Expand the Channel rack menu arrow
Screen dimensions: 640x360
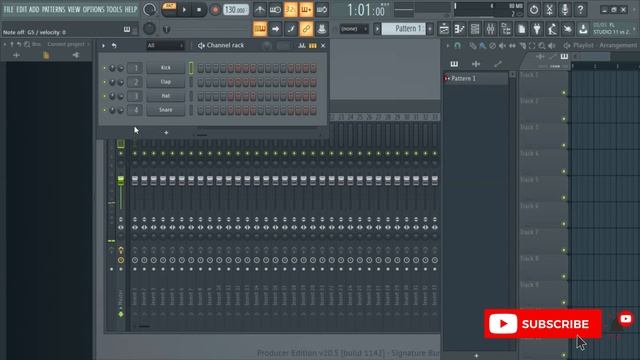point(103,46)
